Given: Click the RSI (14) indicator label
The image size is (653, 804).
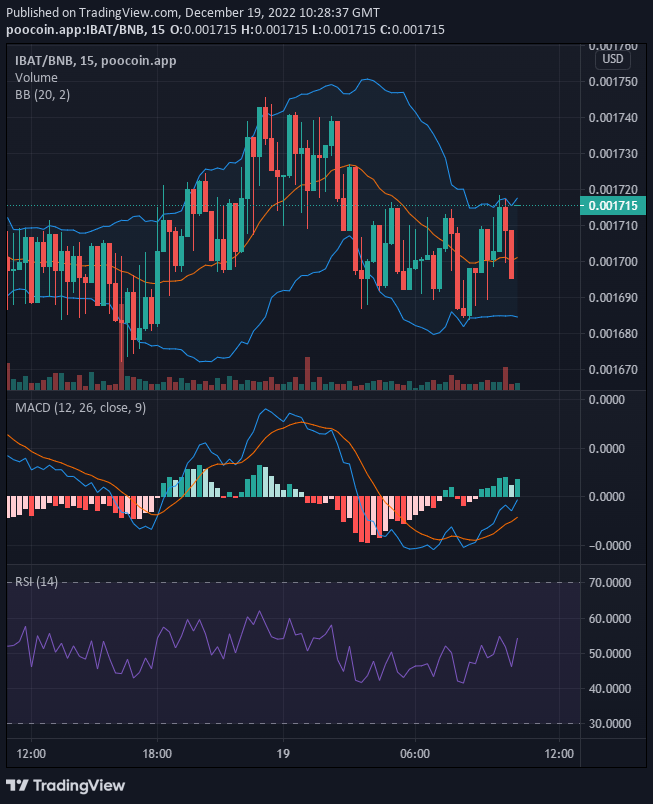Looking at the screenshot, I should [x=36, y=581].
